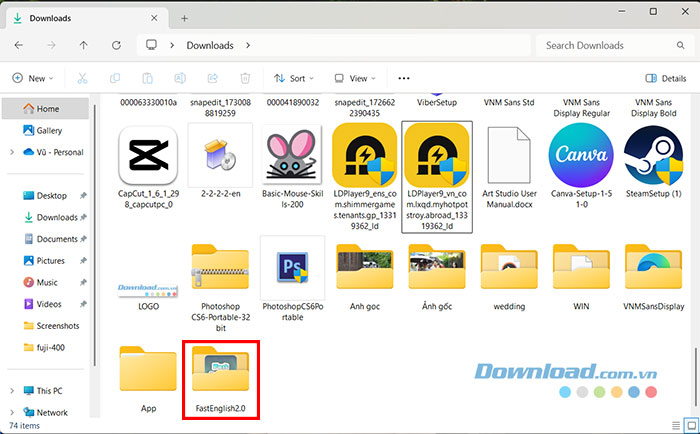
Task: Expand the This PC tree node
Action: pyautogui.click(x=12, y=390)
